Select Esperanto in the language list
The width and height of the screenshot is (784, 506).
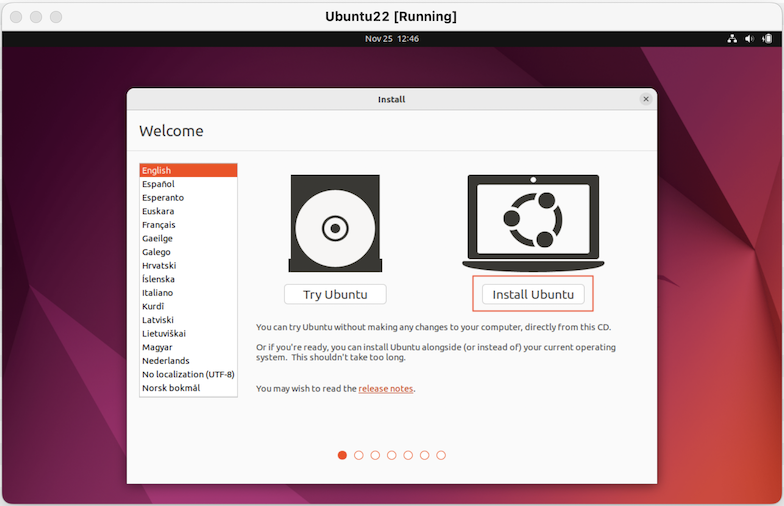(188, 198)
